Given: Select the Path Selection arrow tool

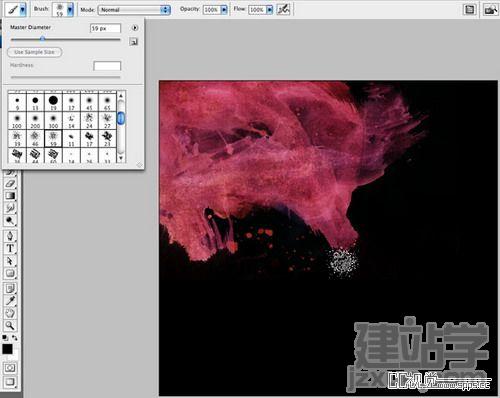Looking at the screenshot, I should (x=10, y=261).
